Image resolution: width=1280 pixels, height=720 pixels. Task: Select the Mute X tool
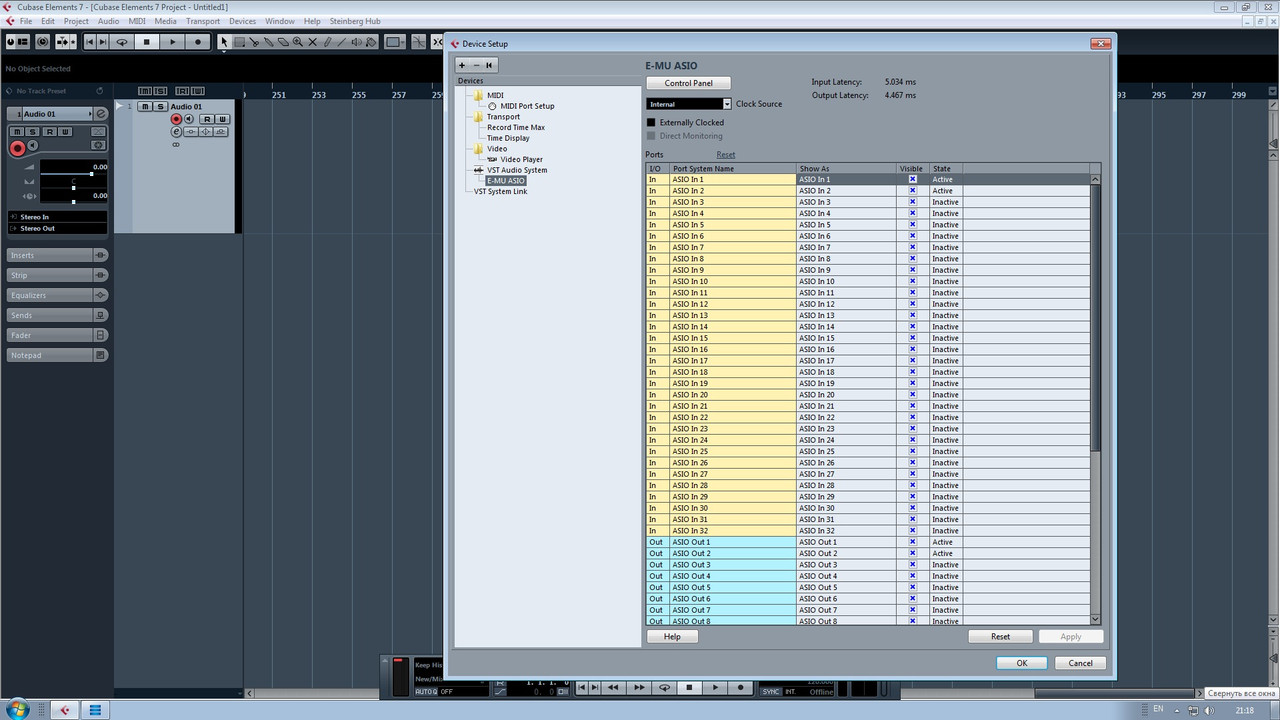(x=313, y=42)
